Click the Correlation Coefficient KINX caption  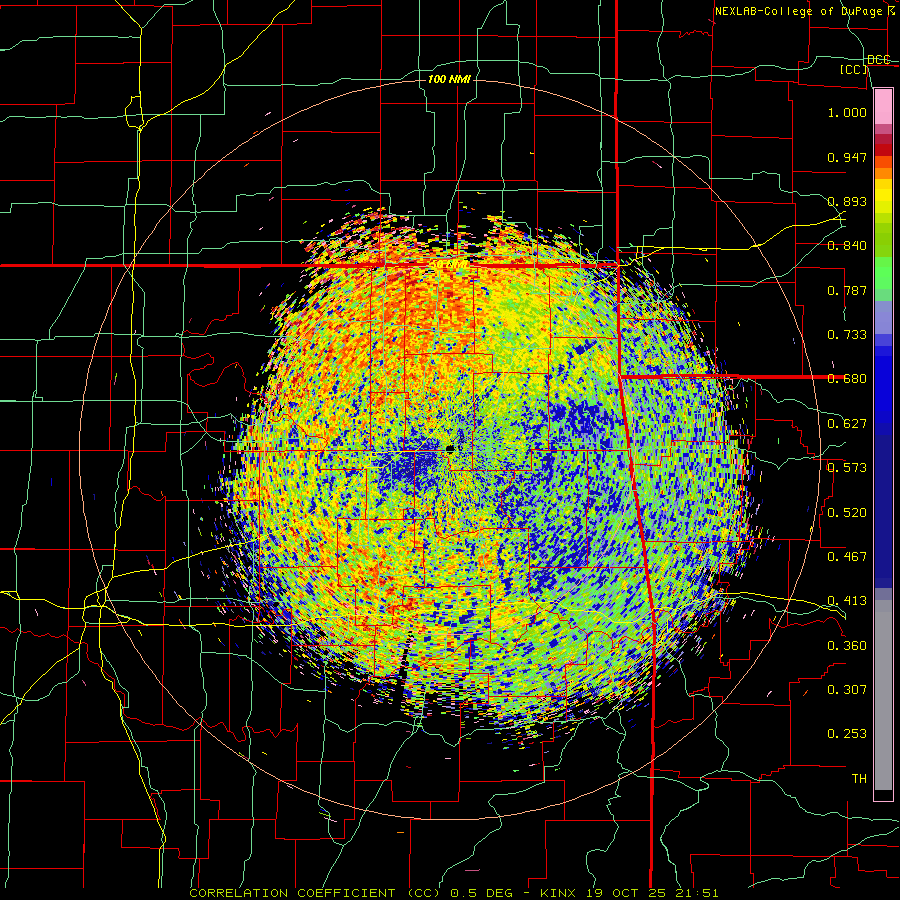pyautogui.click(x=454, y=893)
